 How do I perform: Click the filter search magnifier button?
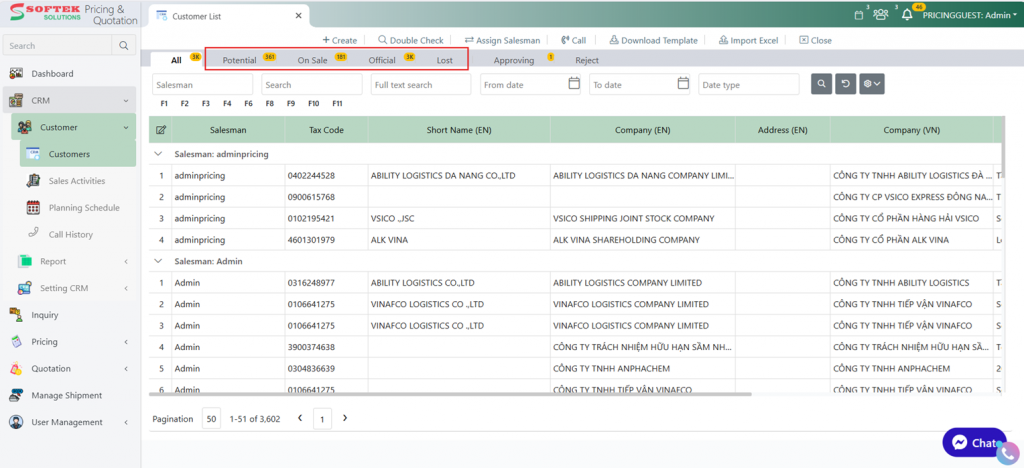(821, 85)
